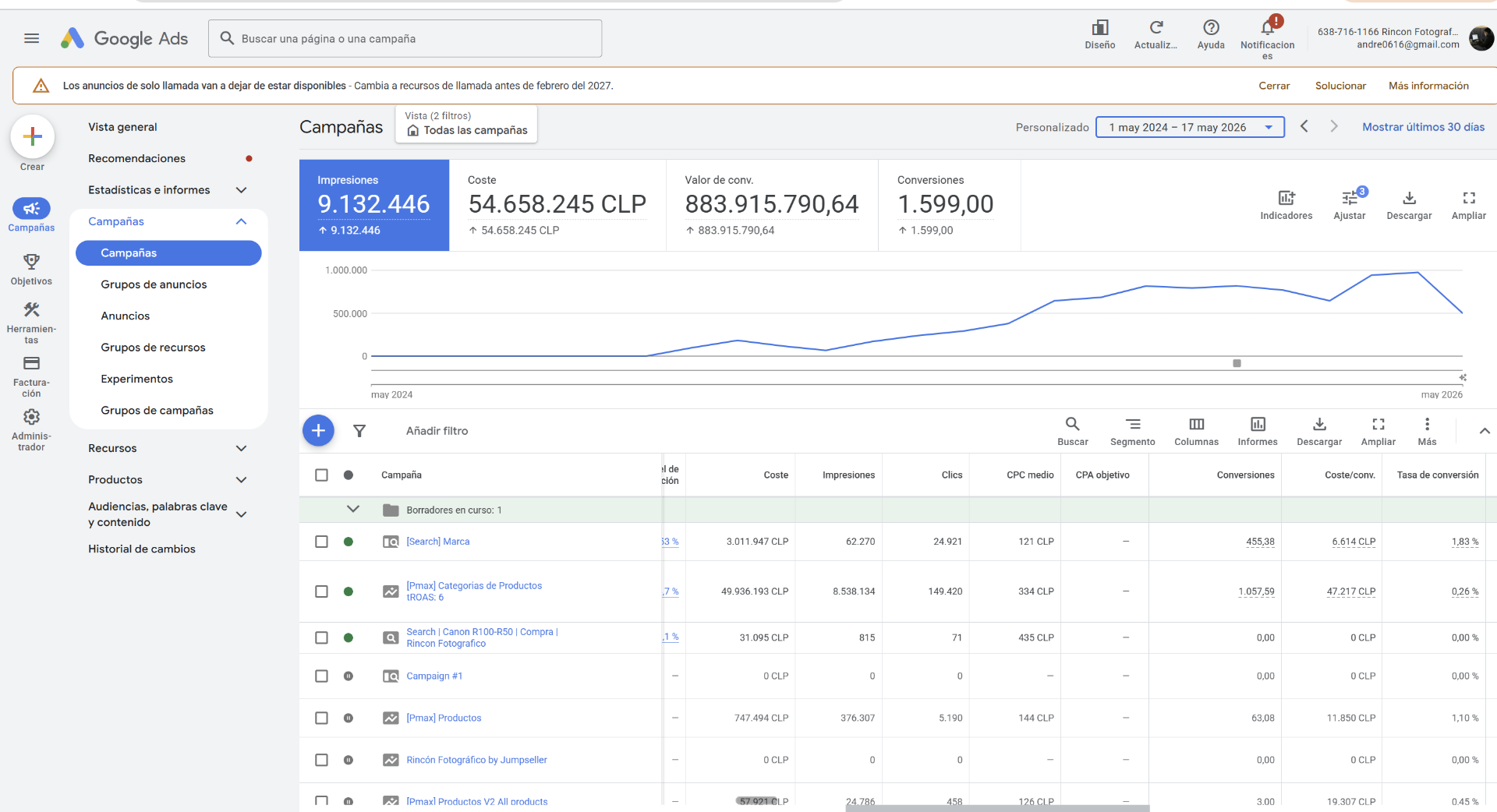Click the Crear plus button
This screenshot has height=812, width=1497.
pyautogui.click(x=32, y=136)
